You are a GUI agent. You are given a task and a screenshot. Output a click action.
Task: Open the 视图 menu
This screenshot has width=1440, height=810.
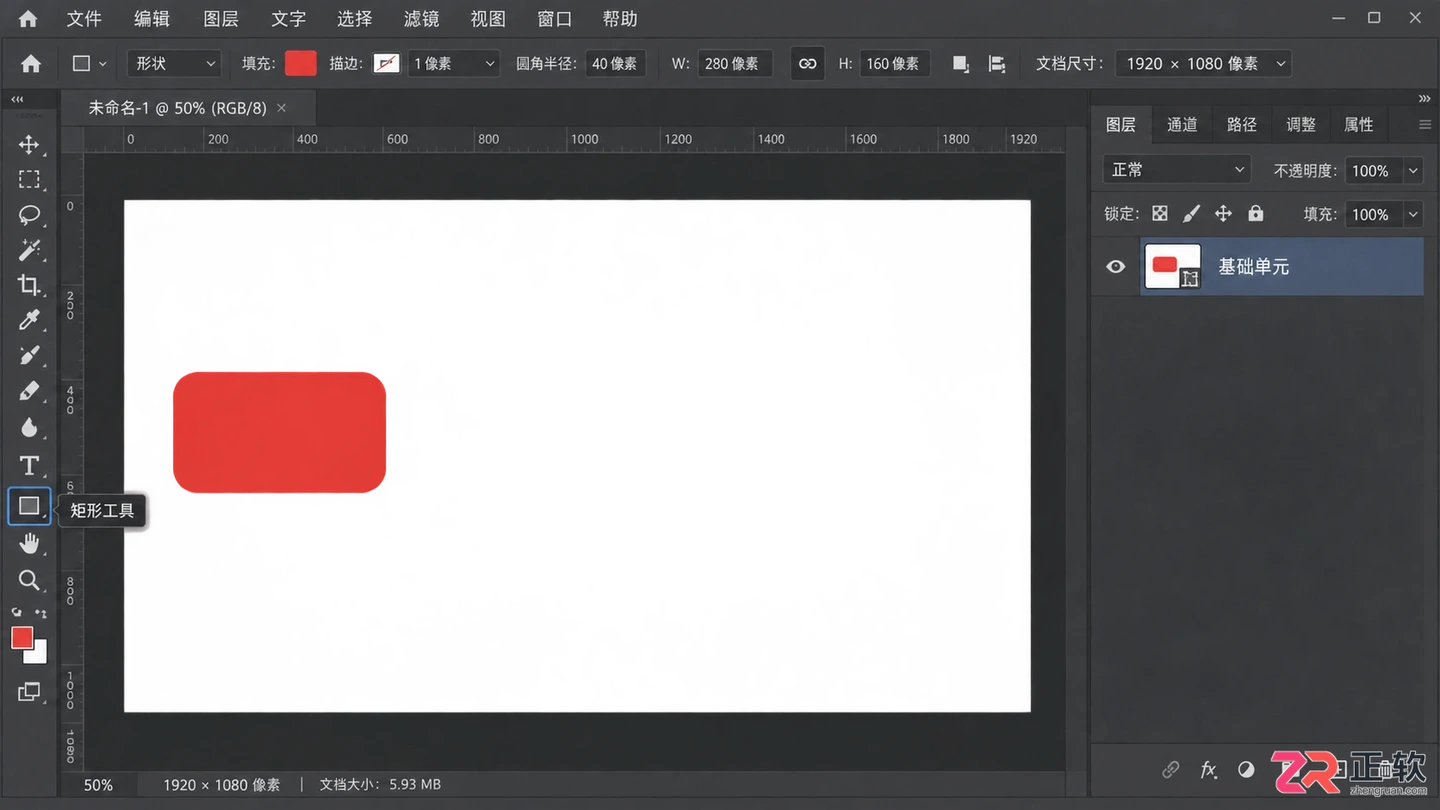(x=488, y=19)
